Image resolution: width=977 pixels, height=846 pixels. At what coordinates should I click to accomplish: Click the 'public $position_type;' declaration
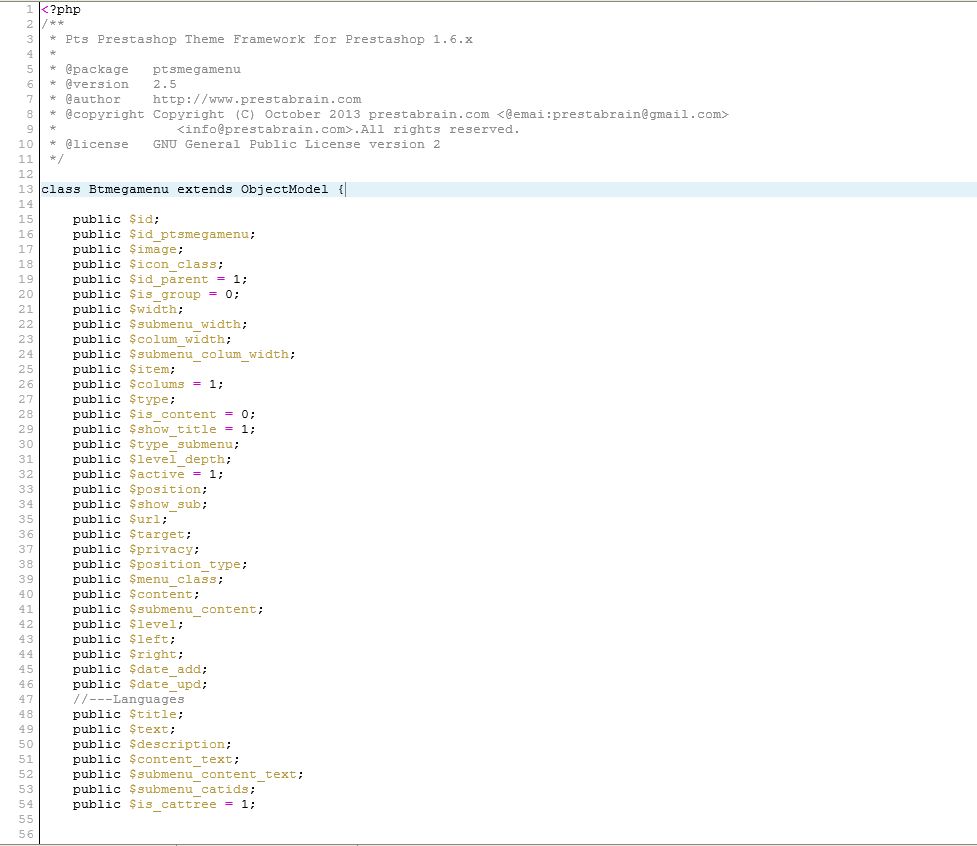(160, 564)
